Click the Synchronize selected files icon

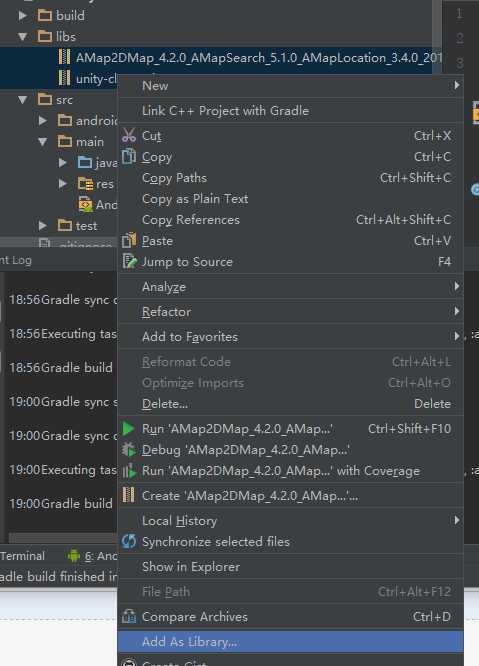[129, 541]
